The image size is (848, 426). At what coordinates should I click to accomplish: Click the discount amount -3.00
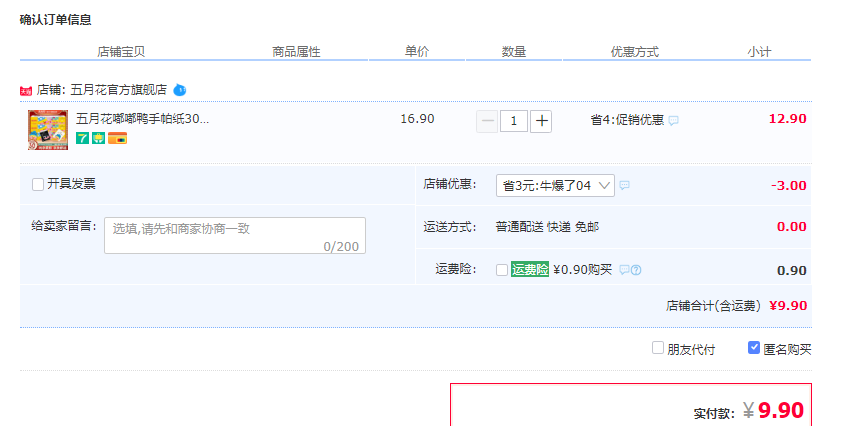coord(789,185)
